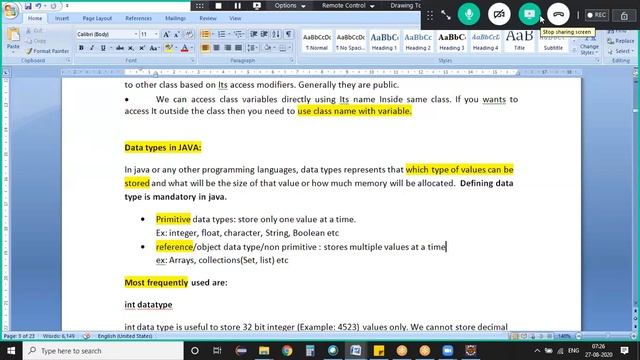This screenshot has height=360, width=640.
Task: Show paragraph marks and formatting symbols
Action: [288, 34]
